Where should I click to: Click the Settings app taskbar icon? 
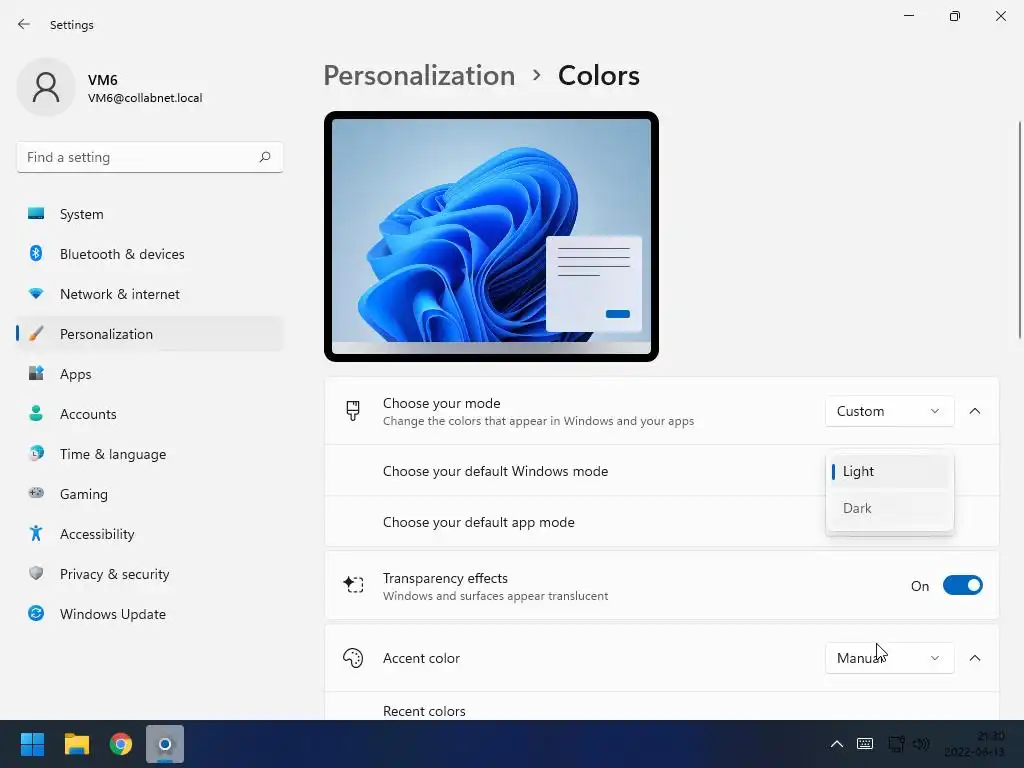pos(165,744)
